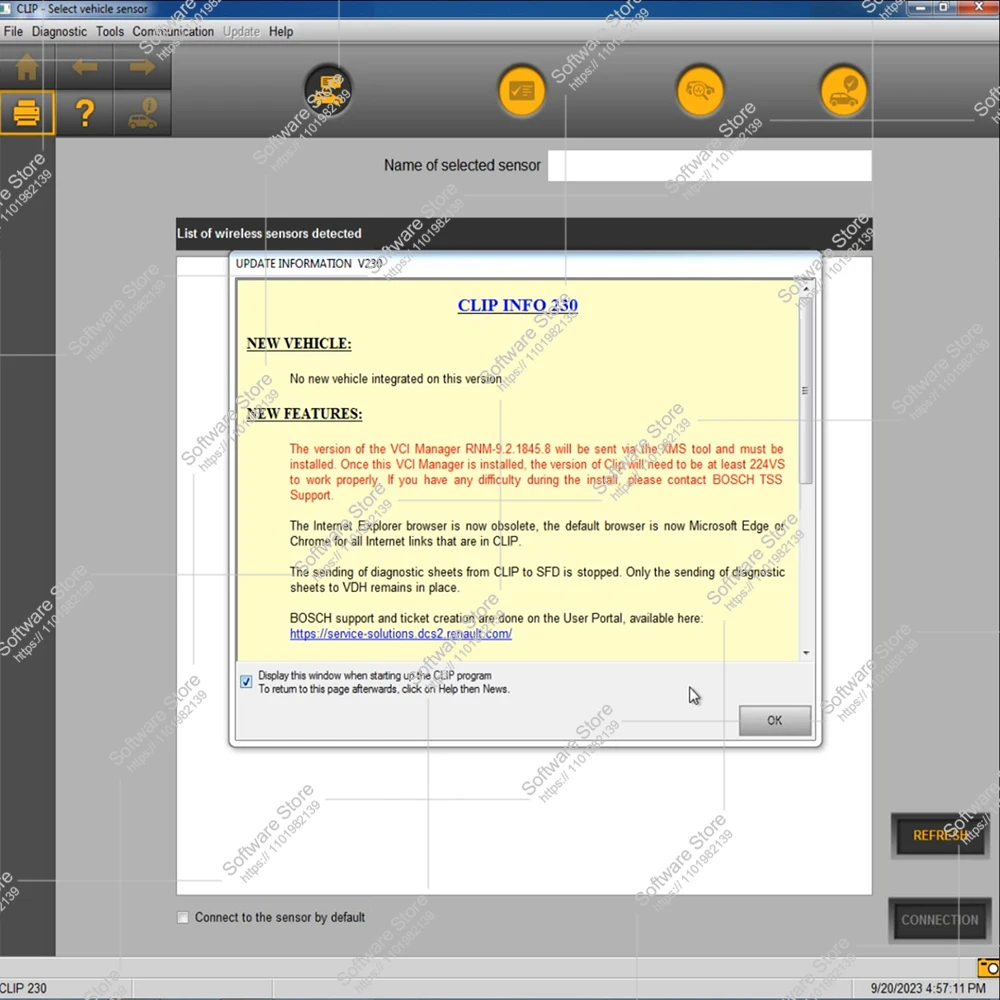The image size is (1000, 1000).
Task: Click the back arrow icon
Action: pos(84,67)
